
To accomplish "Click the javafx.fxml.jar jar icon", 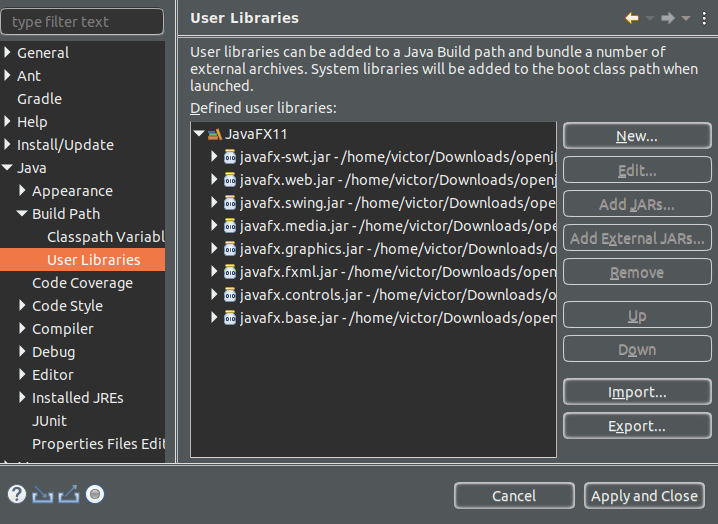I will coord(230,272).
